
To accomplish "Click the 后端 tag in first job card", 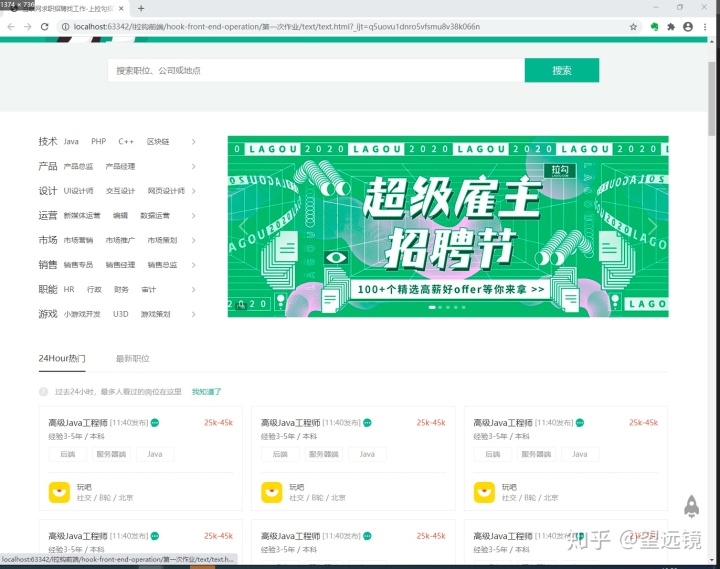I will (x=68, y=454).
